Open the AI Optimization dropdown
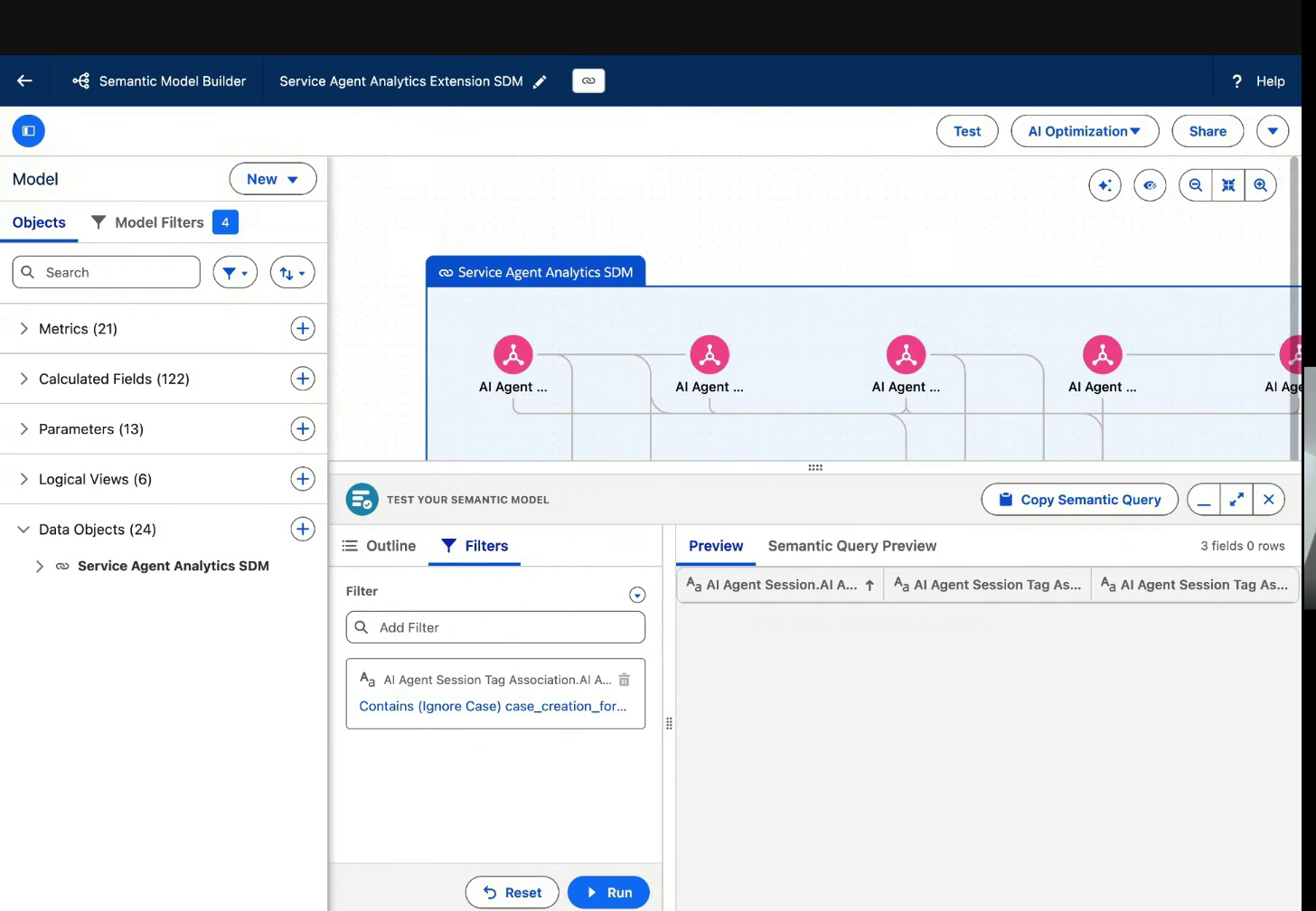1316x911 pixels. pos(1085,131)
